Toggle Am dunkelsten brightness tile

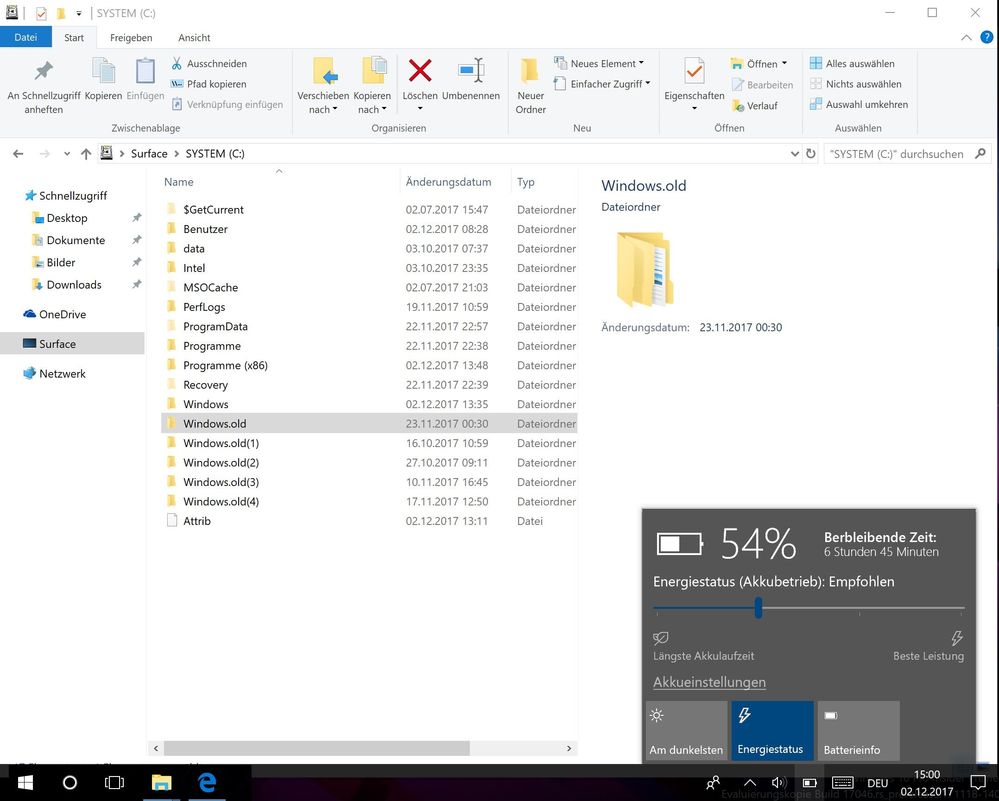click(x=686, y=731)
